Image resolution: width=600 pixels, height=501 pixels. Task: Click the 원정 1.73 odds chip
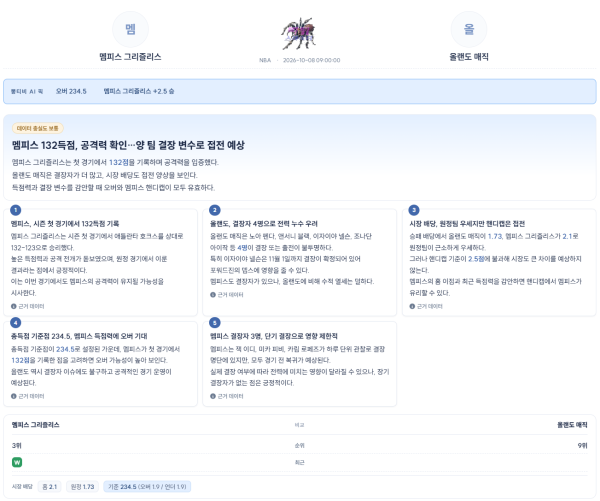pyautogui.click(x=83, y=487)
